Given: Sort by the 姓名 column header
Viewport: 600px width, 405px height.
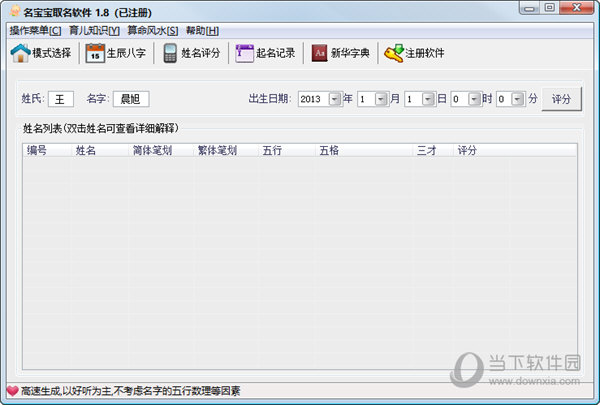Looking at the screenshot, I should click(x=99, y=150).
